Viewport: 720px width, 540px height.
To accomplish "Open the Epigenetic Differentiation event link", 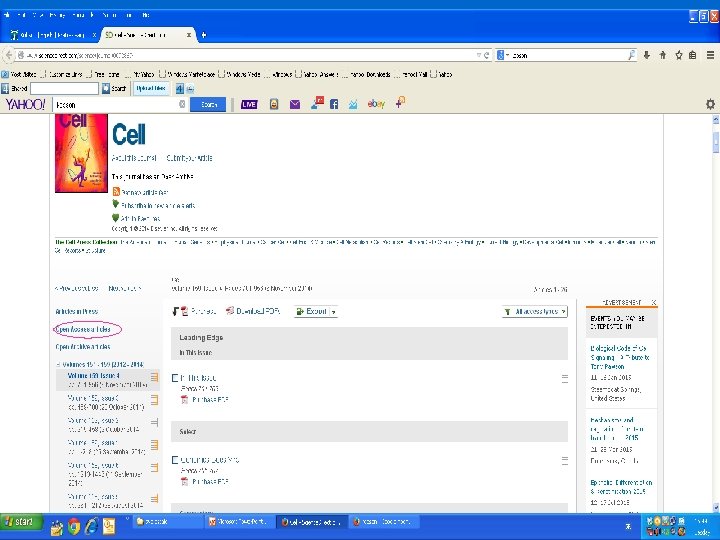I will click(621, 487).
